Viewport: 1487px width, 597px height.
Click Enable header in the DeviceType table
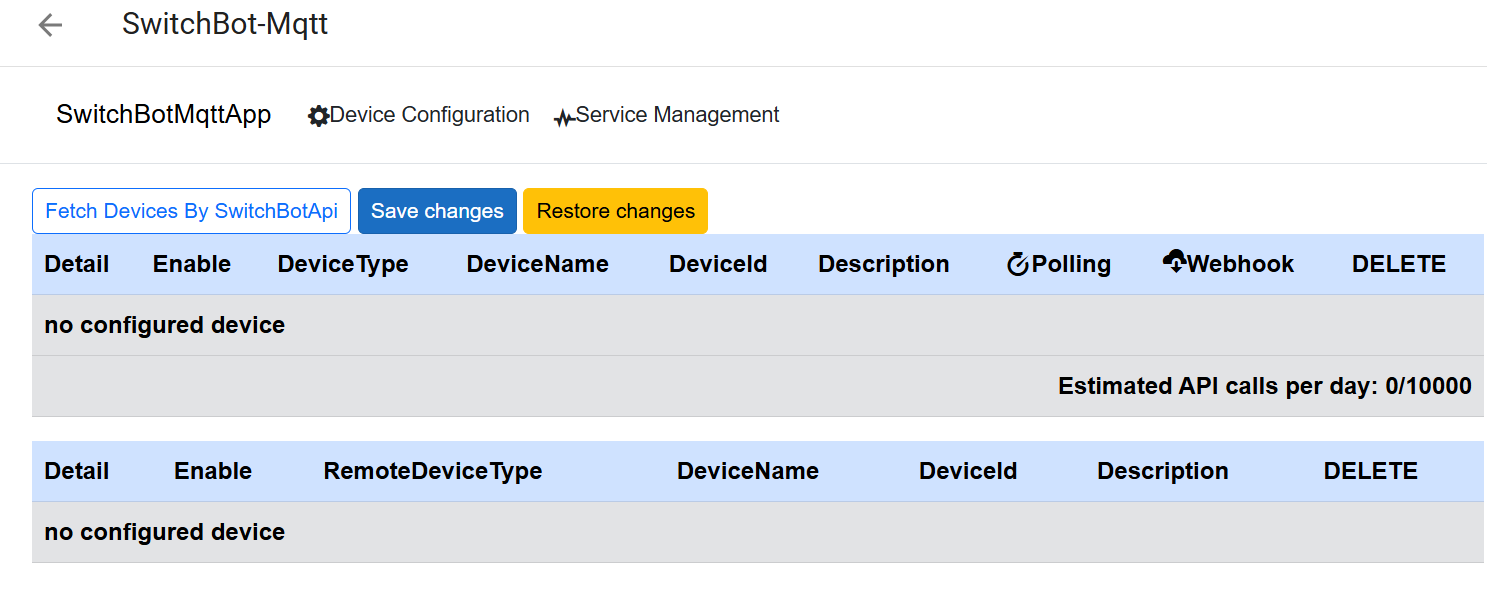pos(192,264)
